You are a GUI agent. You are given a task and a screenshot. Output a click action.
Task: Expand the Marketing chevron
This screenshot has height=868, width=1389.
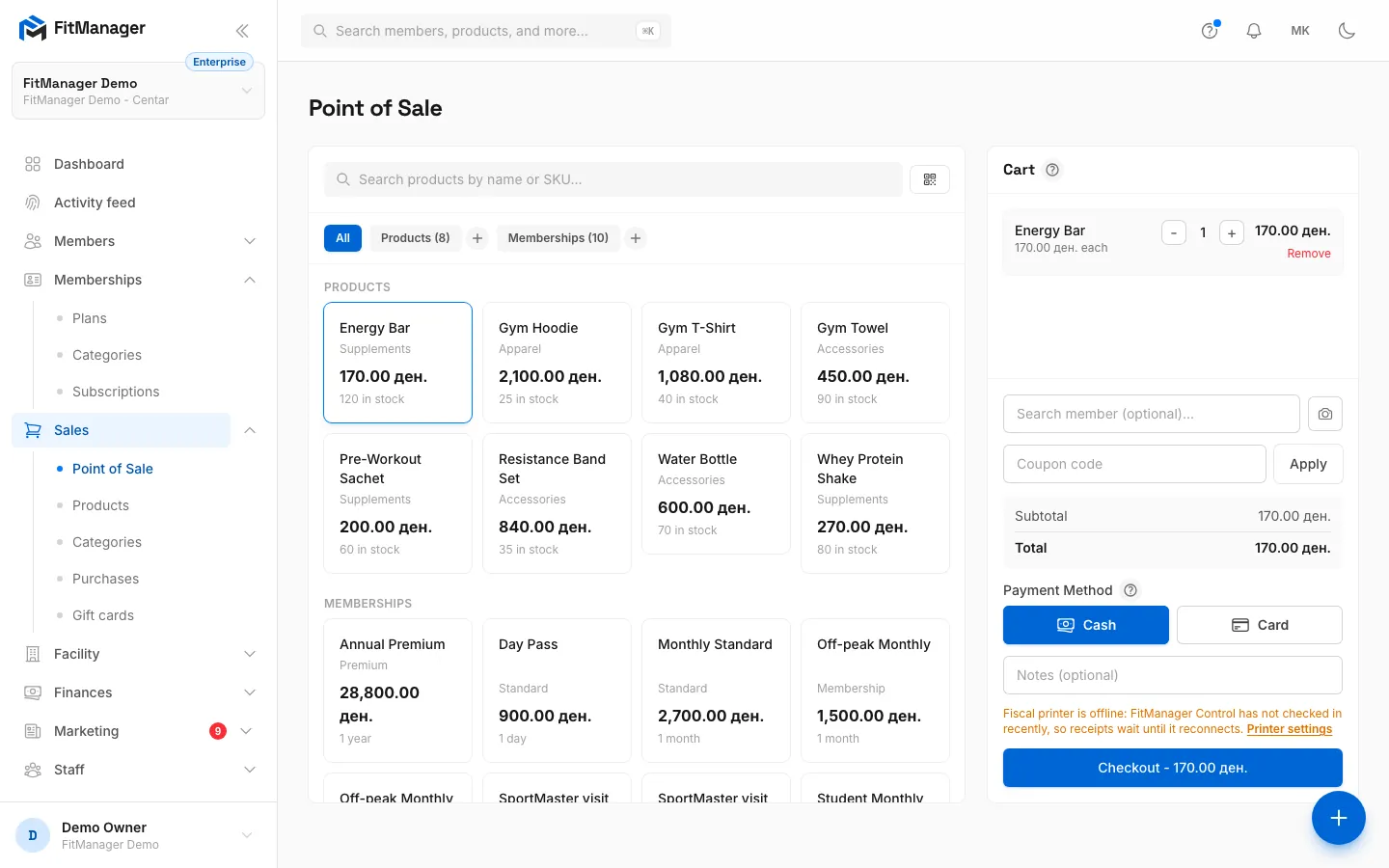[246, 731]
